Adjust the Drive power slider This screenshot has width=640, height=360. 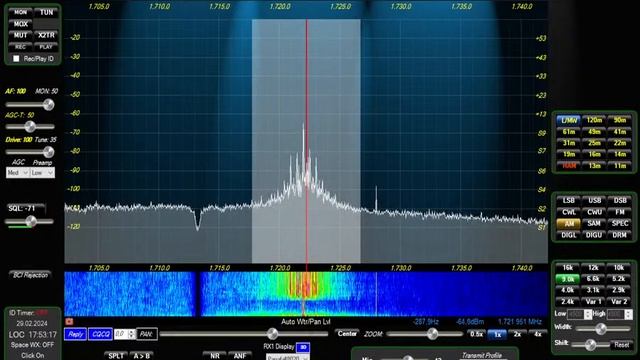point(30,152)
